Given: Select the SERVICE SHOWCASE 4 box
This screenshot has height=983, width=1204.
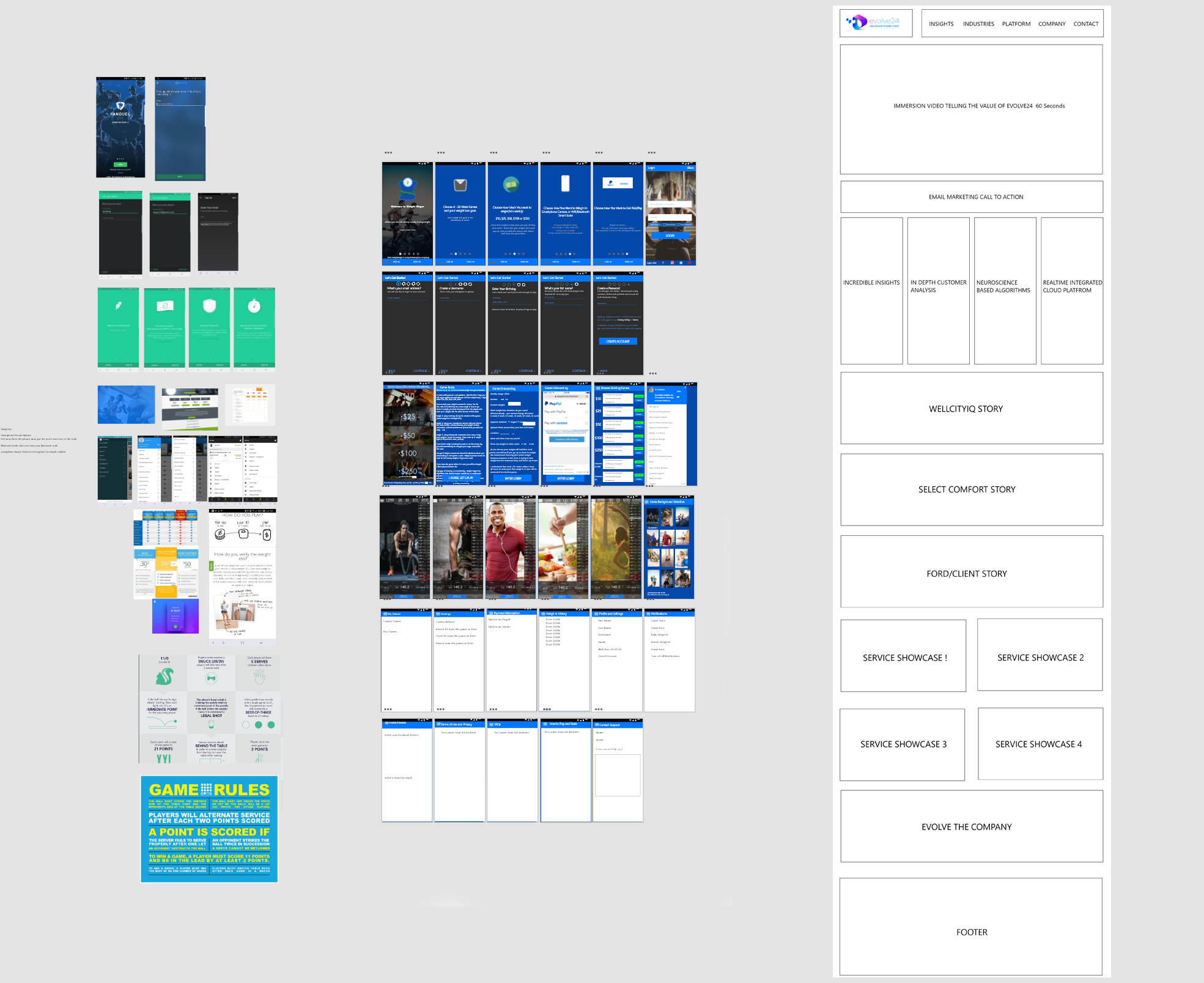Looking at the screenshot, I should point(1041,744).
